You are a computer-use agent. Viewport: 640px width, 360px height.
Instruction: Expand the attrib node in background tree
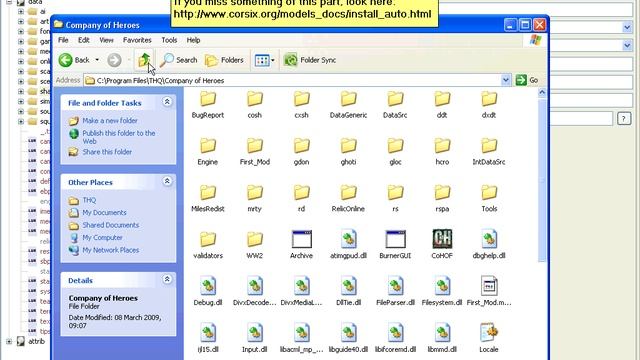tap(9, 341)
